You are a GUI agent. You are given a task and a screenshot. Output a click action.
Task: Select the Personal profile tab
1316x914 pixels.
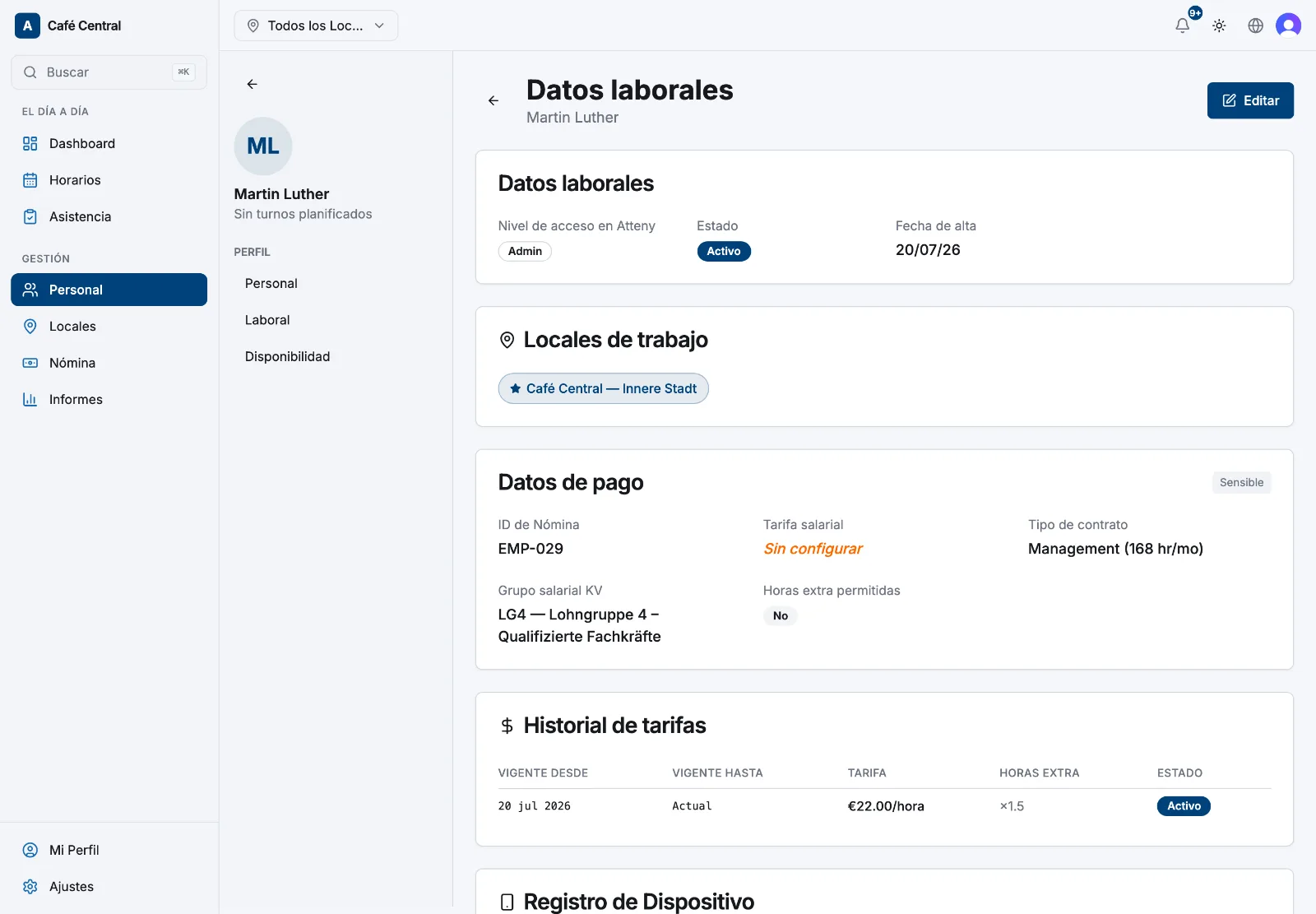tap(271, 283)
